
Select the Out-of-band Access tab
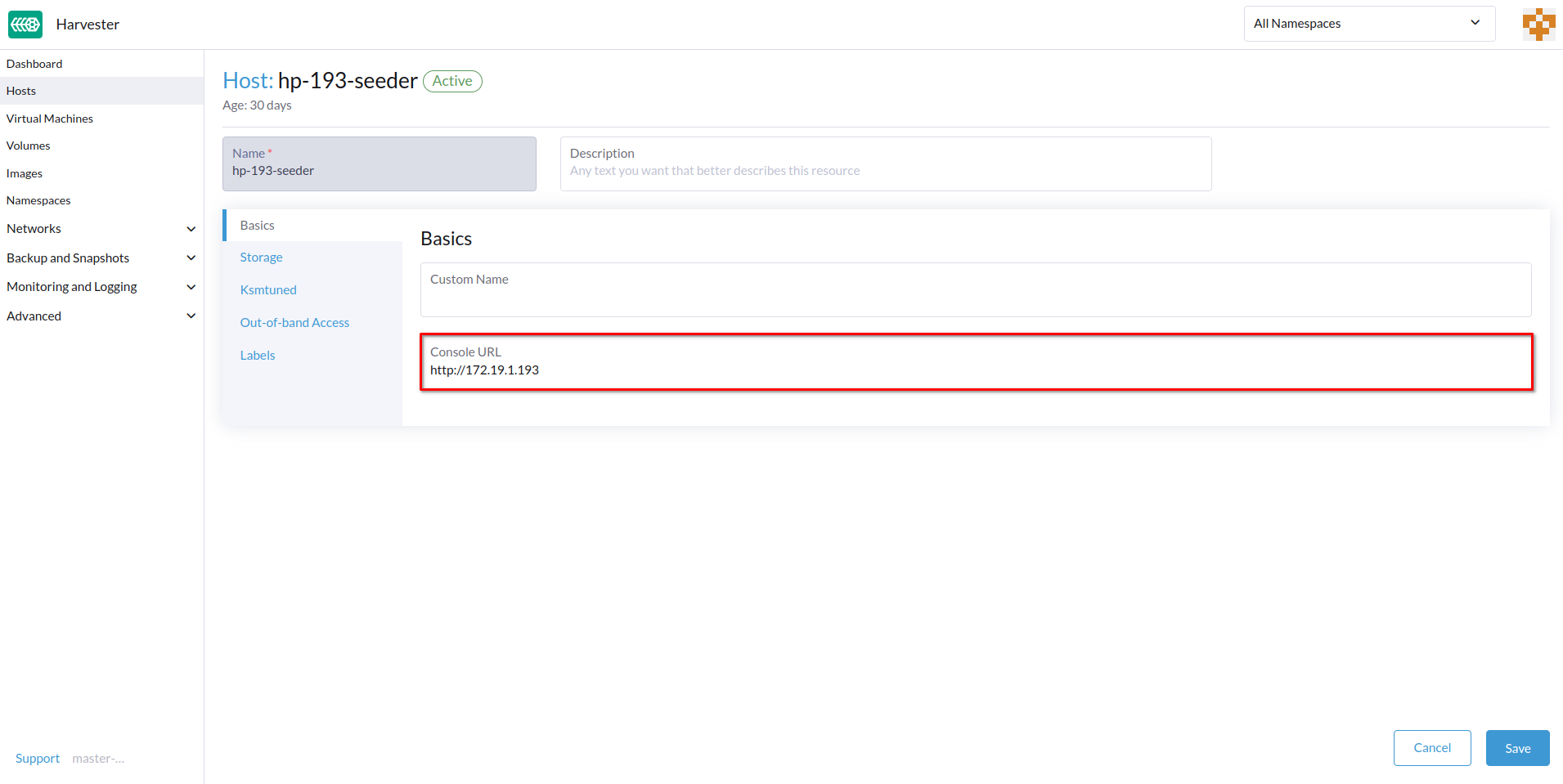(294, 321)
